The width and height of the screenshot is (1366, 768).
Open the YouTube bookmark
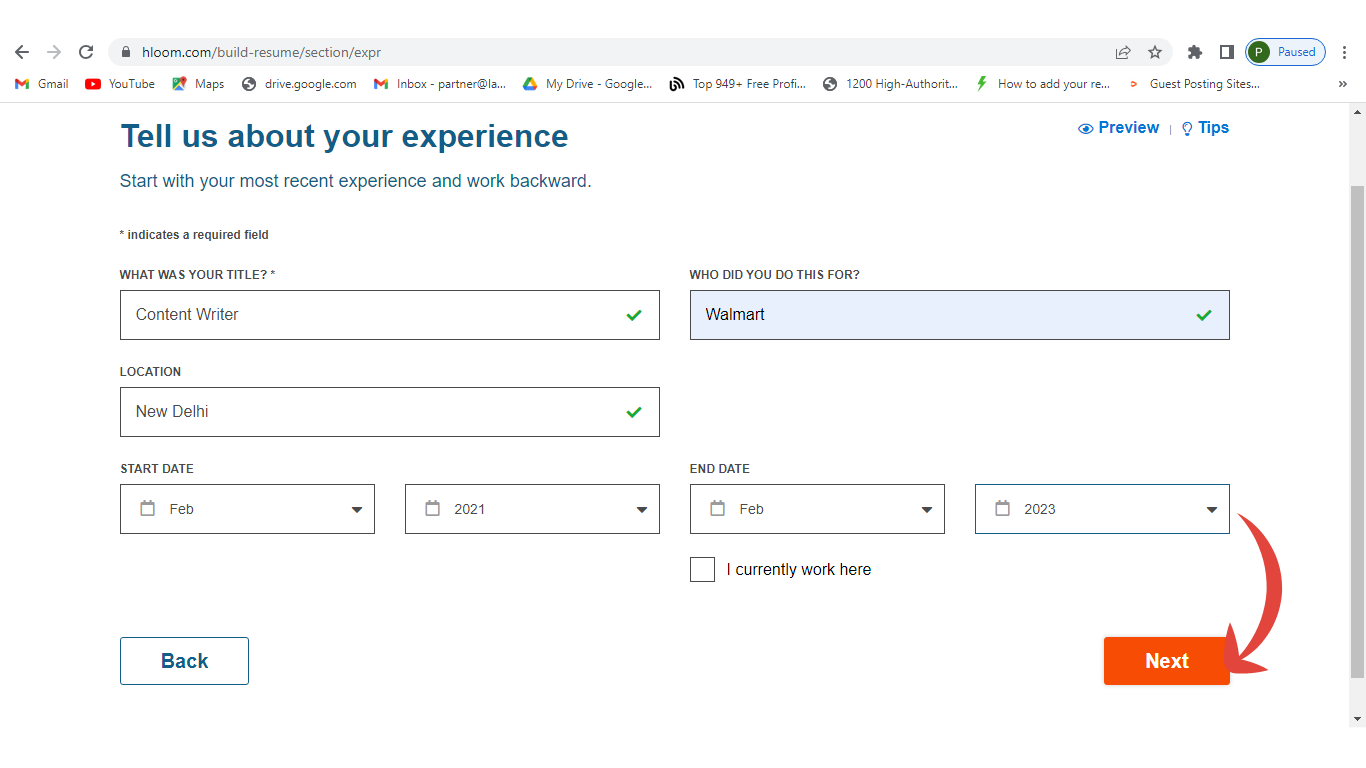[x=120, y=84]
